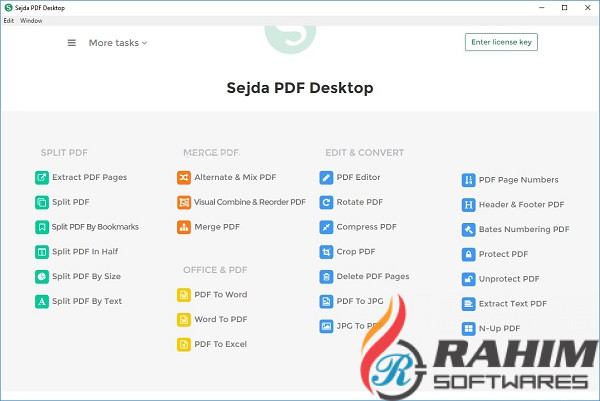Open the Split PDF By Size link

click(x=86, y=277)
